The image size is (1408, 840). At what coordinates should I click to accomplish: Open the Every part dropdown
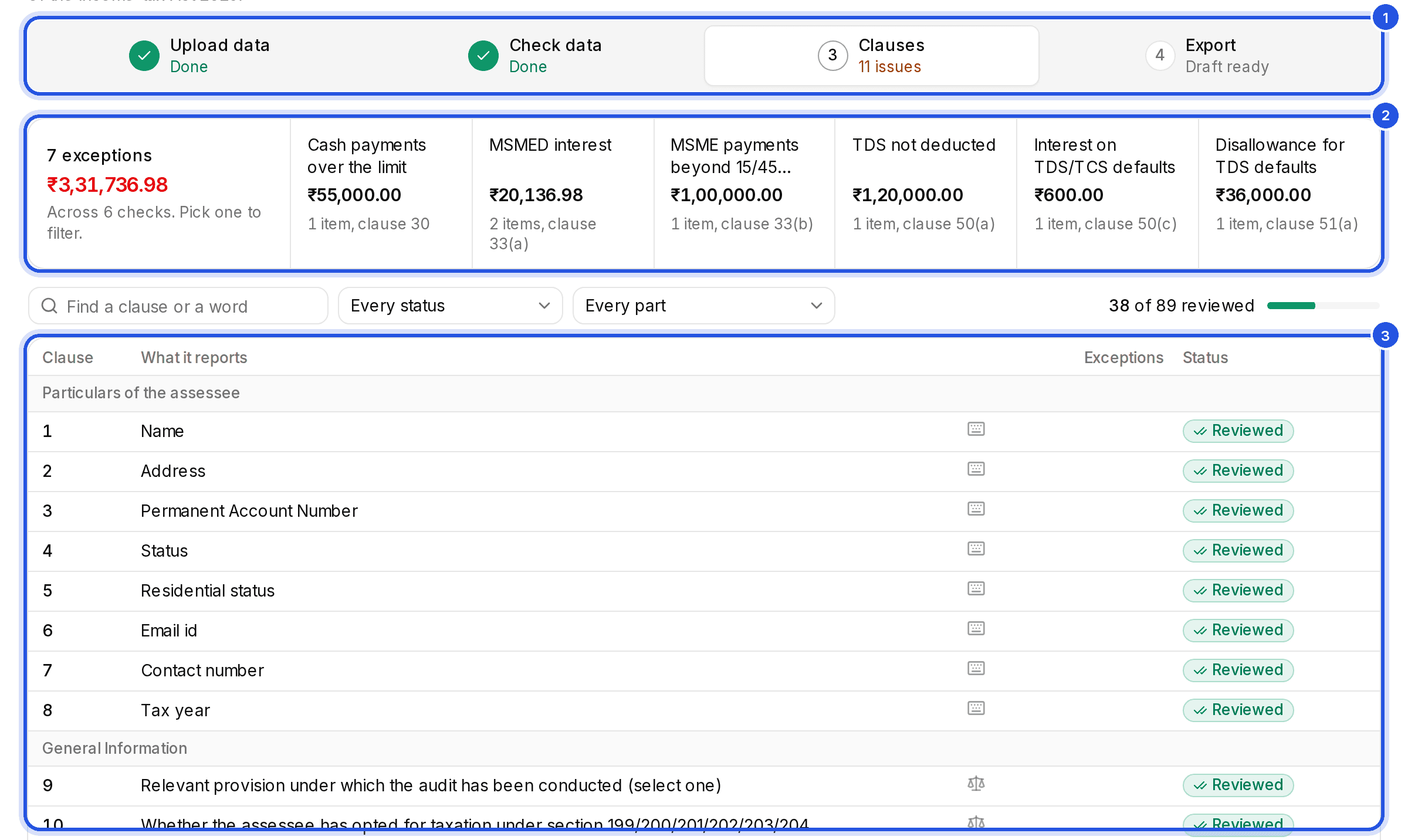tap(703, 306)
